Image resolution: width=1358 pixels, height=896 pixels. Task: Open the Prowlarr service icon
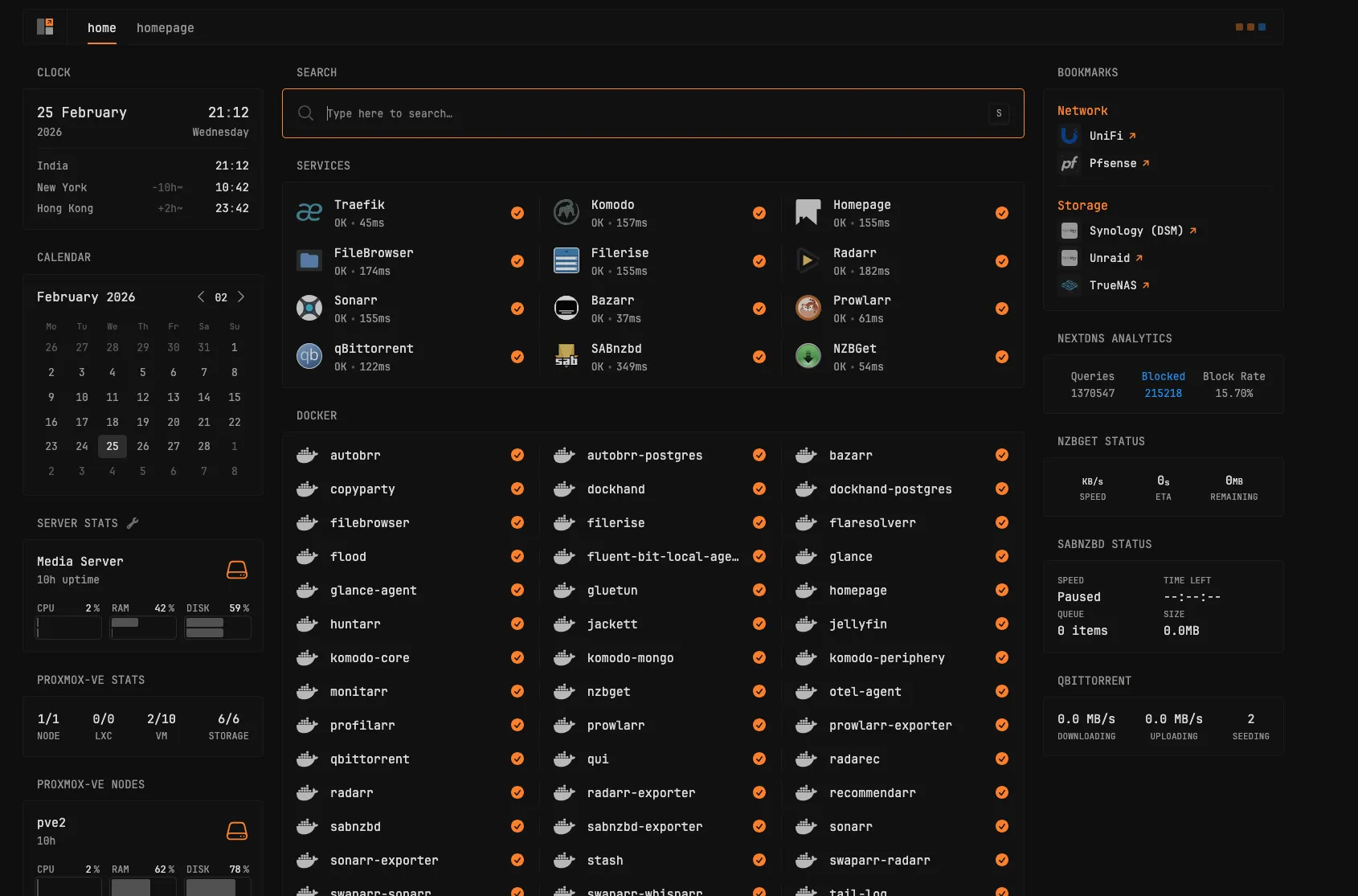(808, 309)
